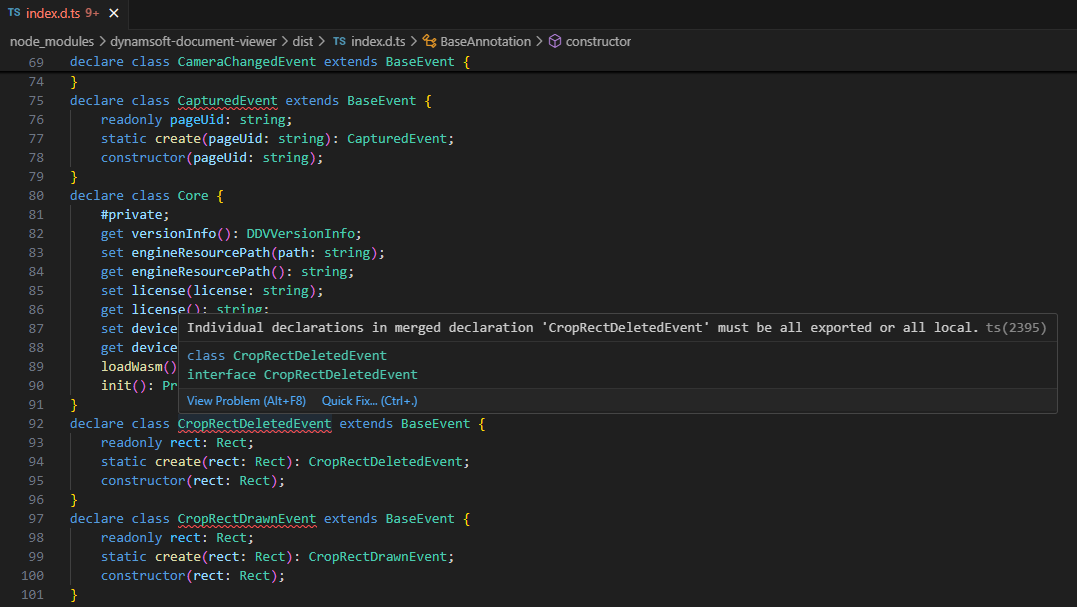Open the node_modules breadcrumb
This screenshot has height=607, width=1077.
51,41
